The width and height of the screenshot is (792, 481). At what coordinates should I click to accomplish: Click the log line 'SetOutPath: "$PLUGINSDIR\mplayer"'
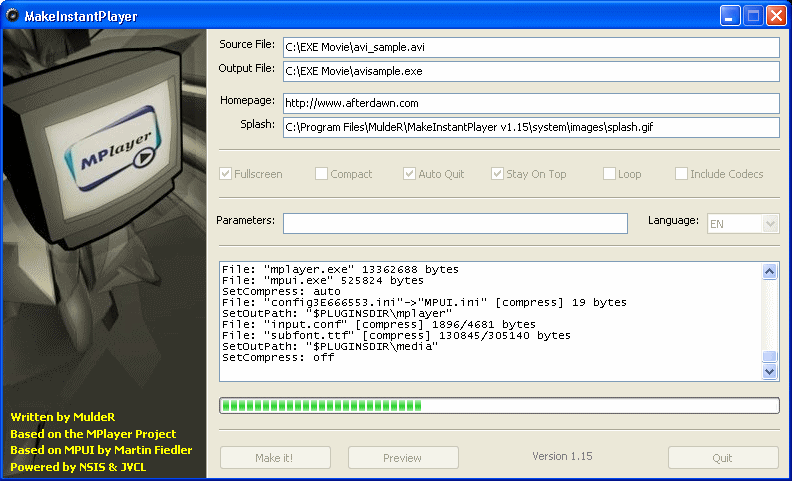[337, 314]
